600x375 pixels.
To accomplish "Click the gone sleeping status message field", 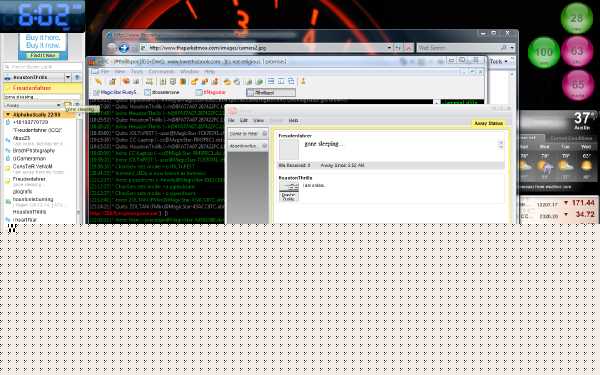I will (41, 97).
